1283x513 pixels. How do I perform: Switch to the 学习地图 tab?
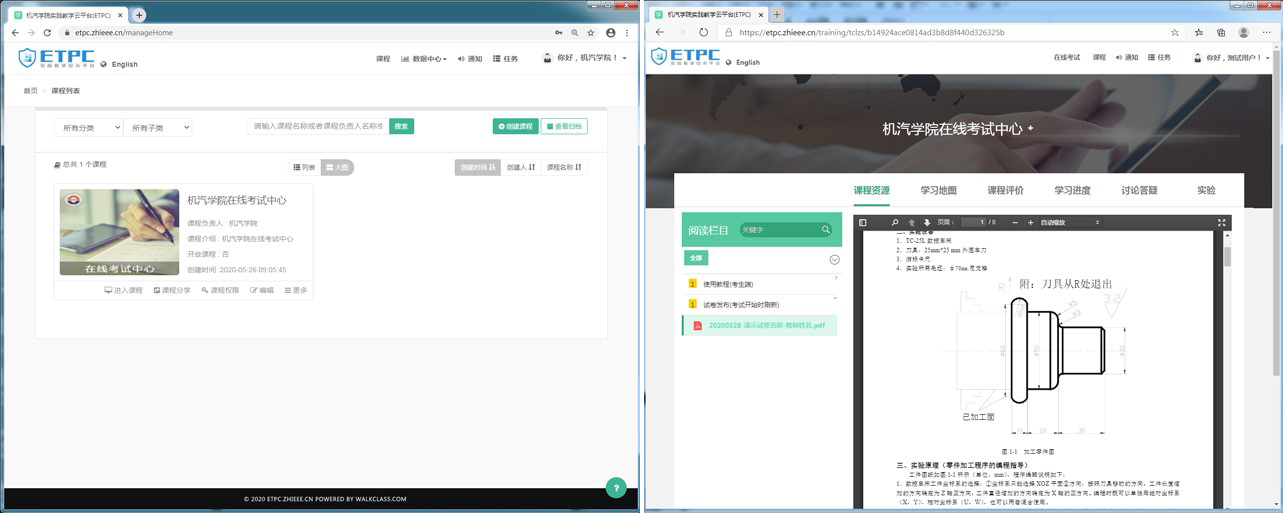(x=938, y=190)
